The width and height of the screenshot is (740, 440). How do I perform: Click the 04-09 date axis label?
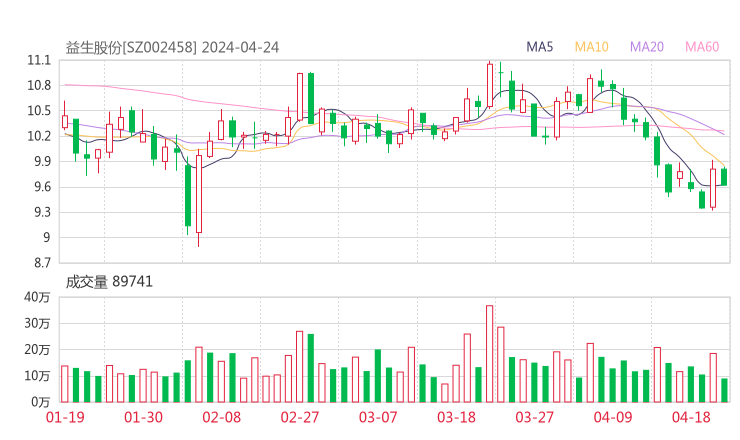point(613,417)
